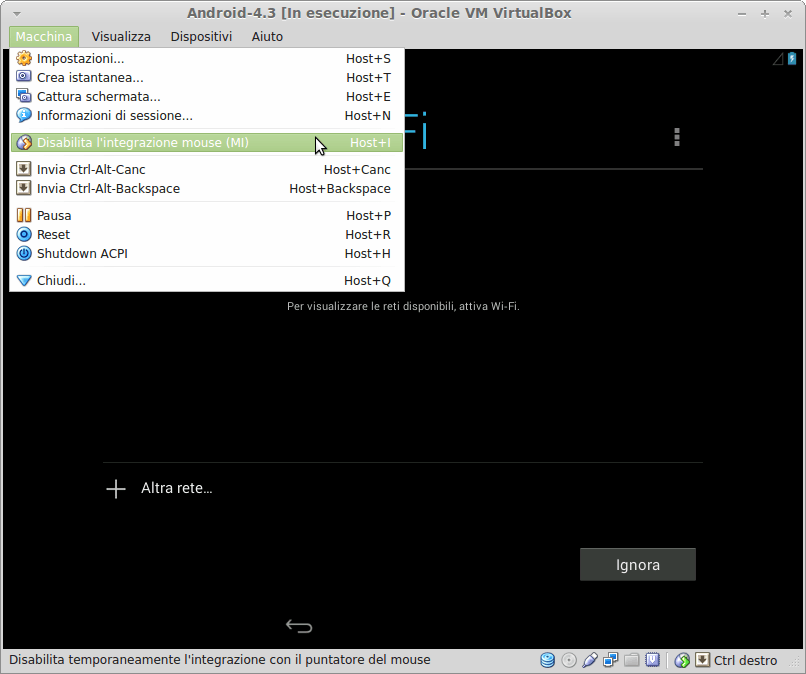
Task: Click the keyboard capture arrow status icon
Action: click(x=702, y=660)
